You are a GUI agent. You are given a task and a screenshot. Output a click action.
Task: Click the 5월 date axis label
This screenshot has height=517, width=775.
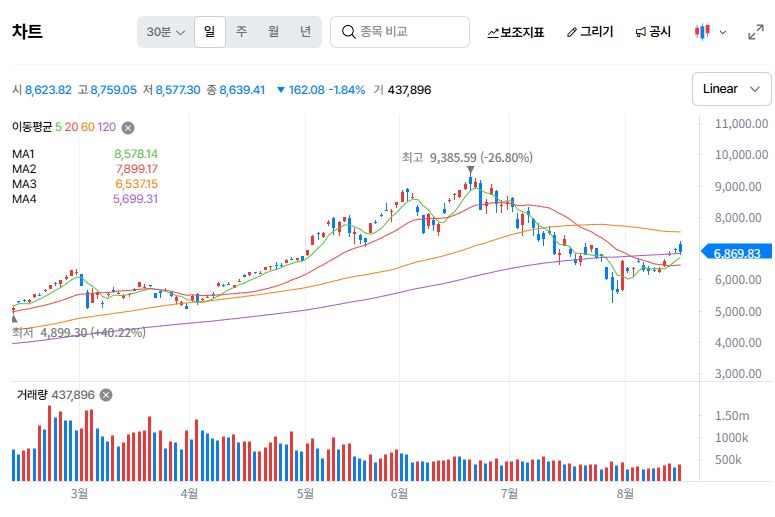[305, 493]
